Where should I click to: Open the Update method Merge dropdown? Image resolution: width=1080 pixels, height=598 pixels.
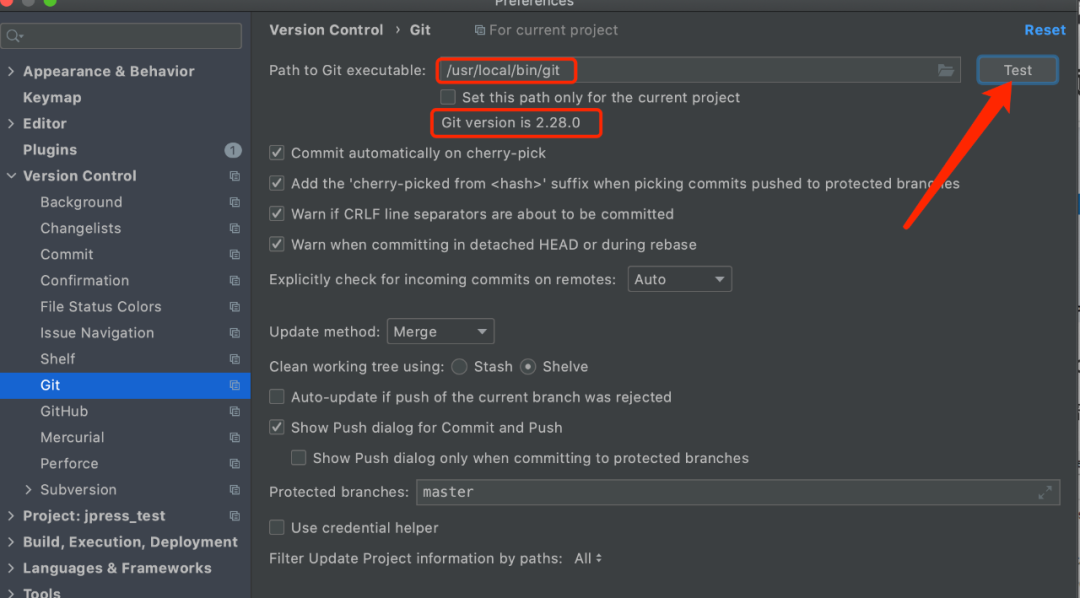click(439, 332)
